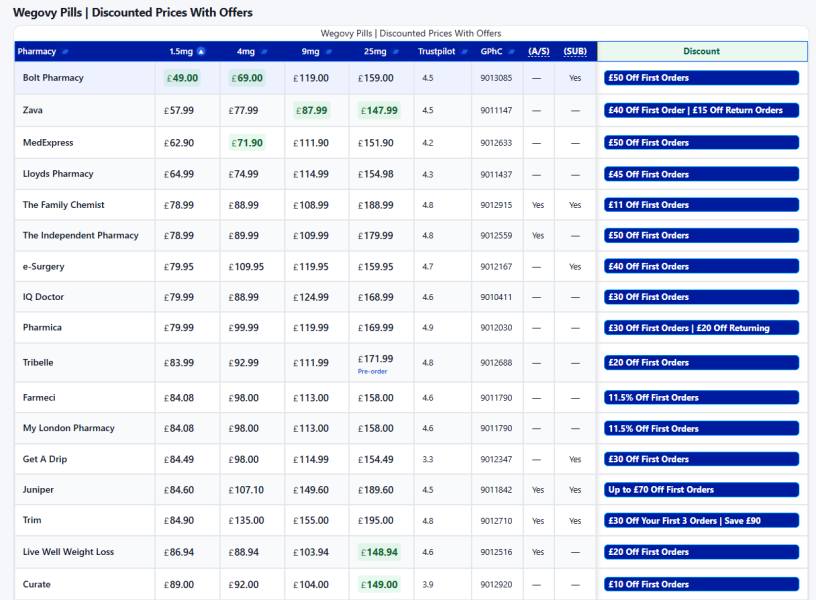
Task: Select the Lloyds Pharmacy name
Action: [58, 174]
